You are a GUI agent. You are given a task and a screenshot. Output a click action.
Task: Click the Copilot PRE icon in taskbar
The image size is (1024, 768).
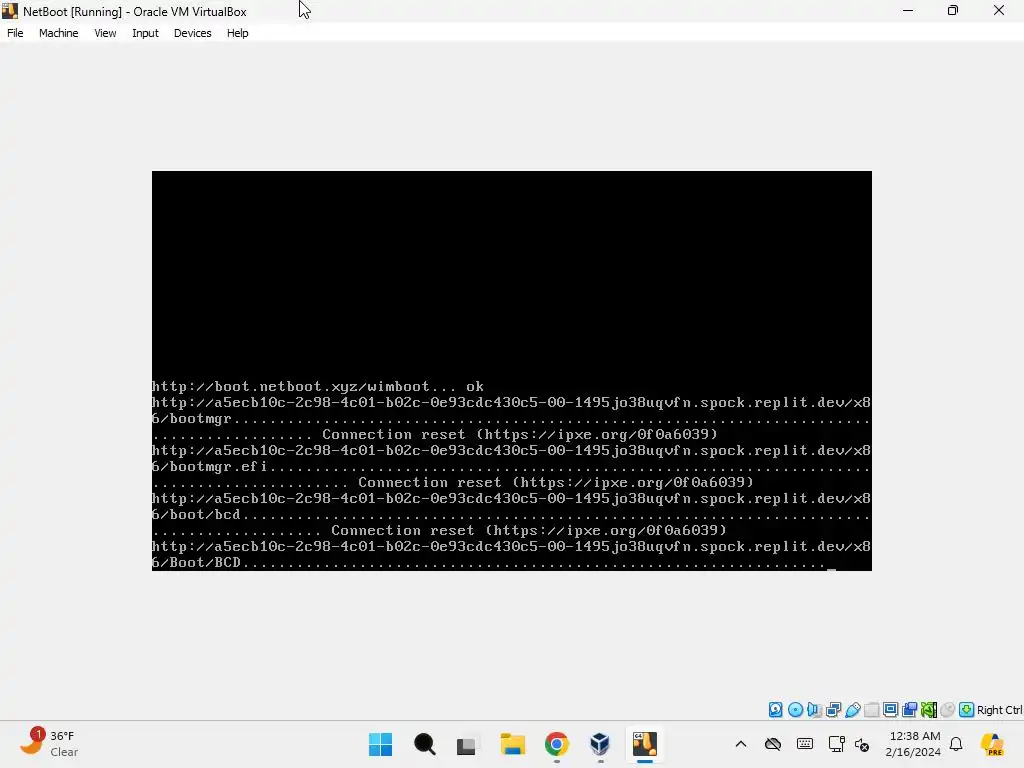(x=993, y=744)
